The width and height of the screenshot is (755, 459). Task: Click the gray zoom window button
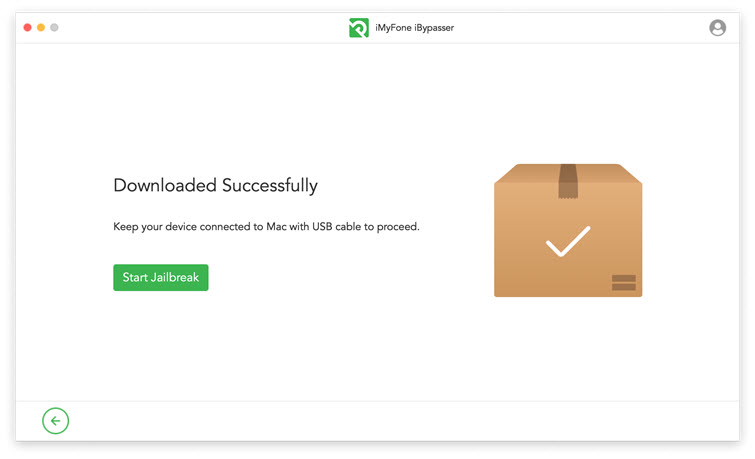55,27
